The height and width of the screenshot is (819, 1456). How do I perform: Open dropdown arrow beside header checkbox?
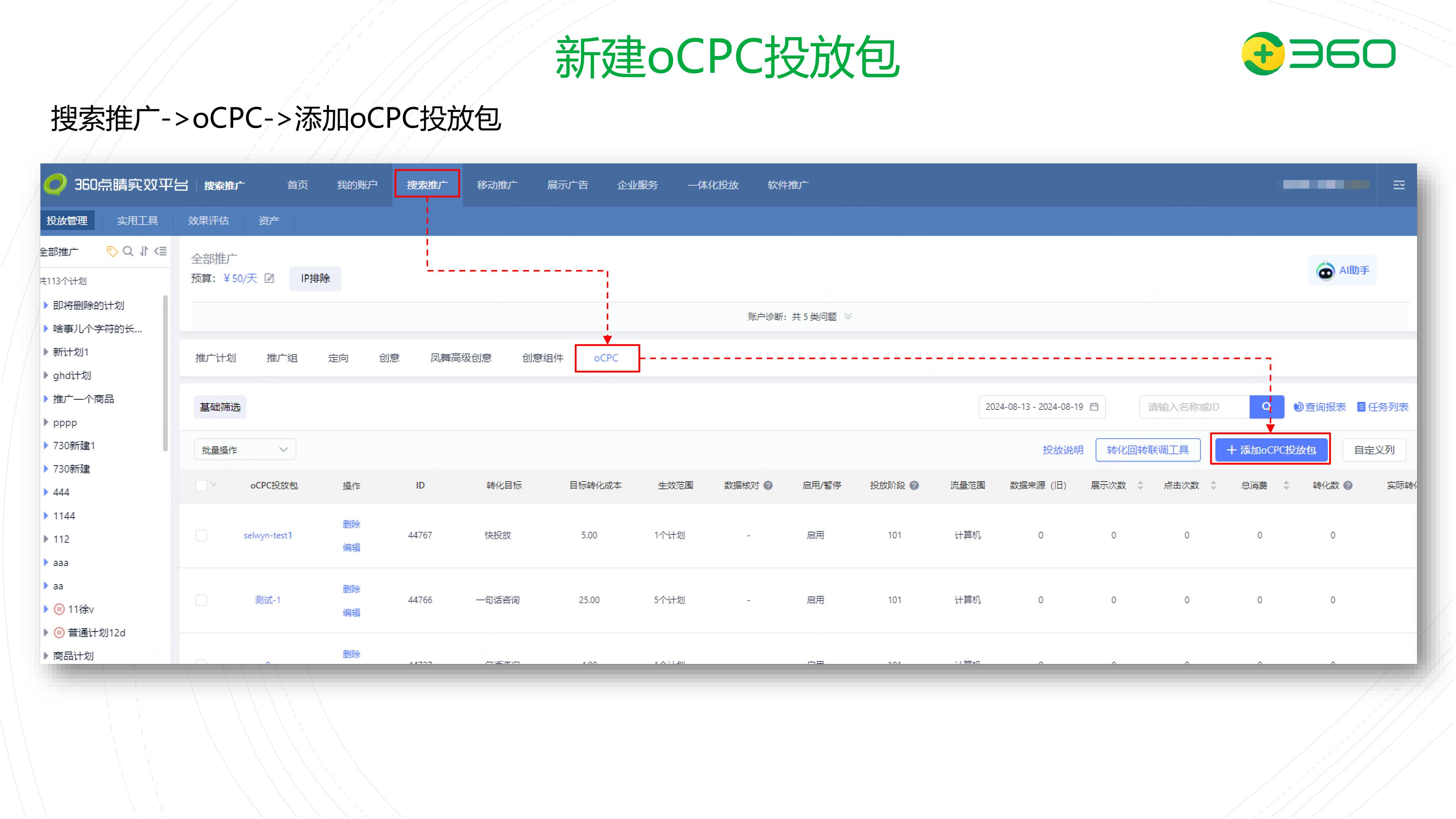(214, 484)
